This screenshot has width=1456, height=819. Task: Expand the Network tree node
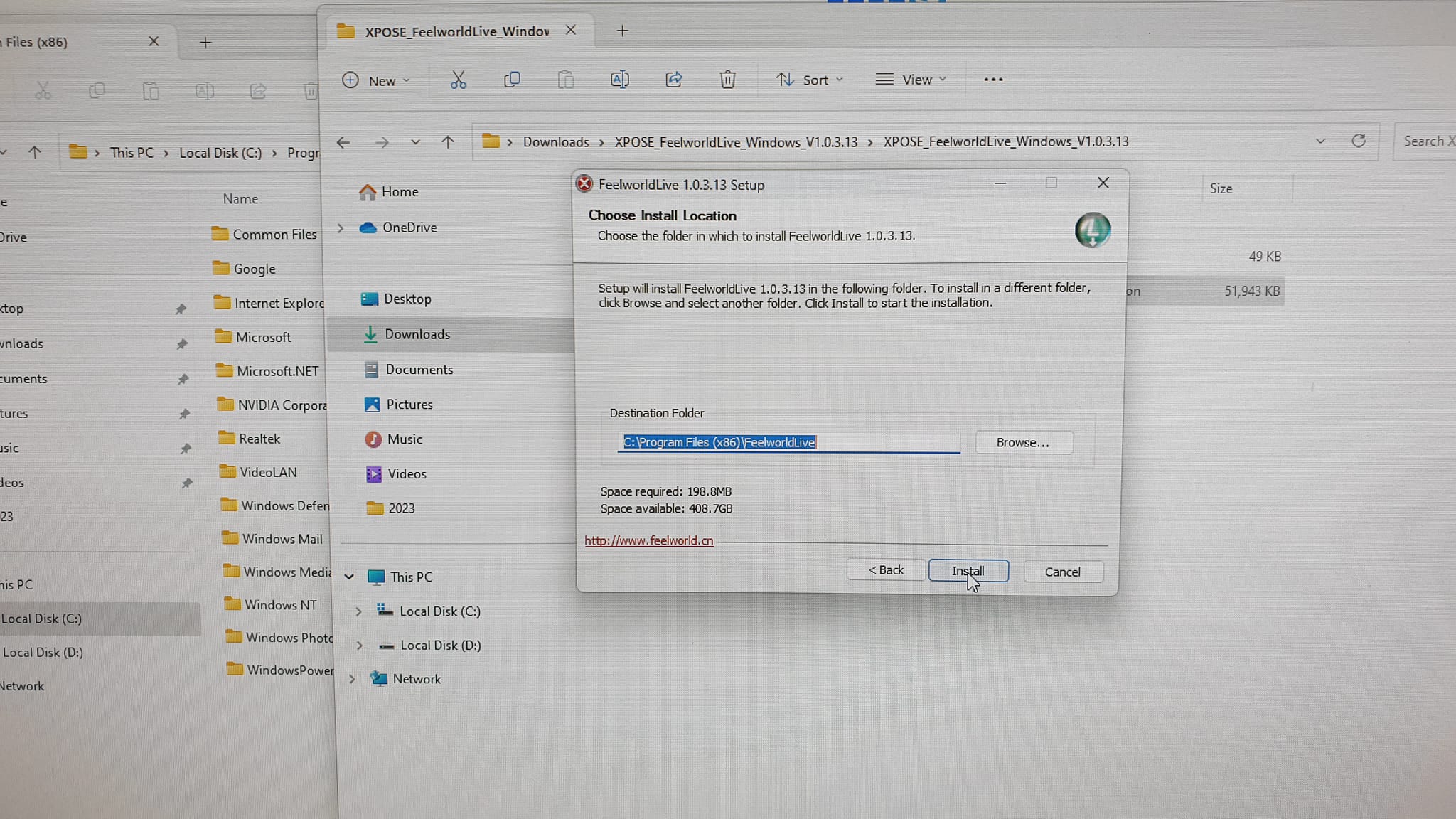coord(352,680)
